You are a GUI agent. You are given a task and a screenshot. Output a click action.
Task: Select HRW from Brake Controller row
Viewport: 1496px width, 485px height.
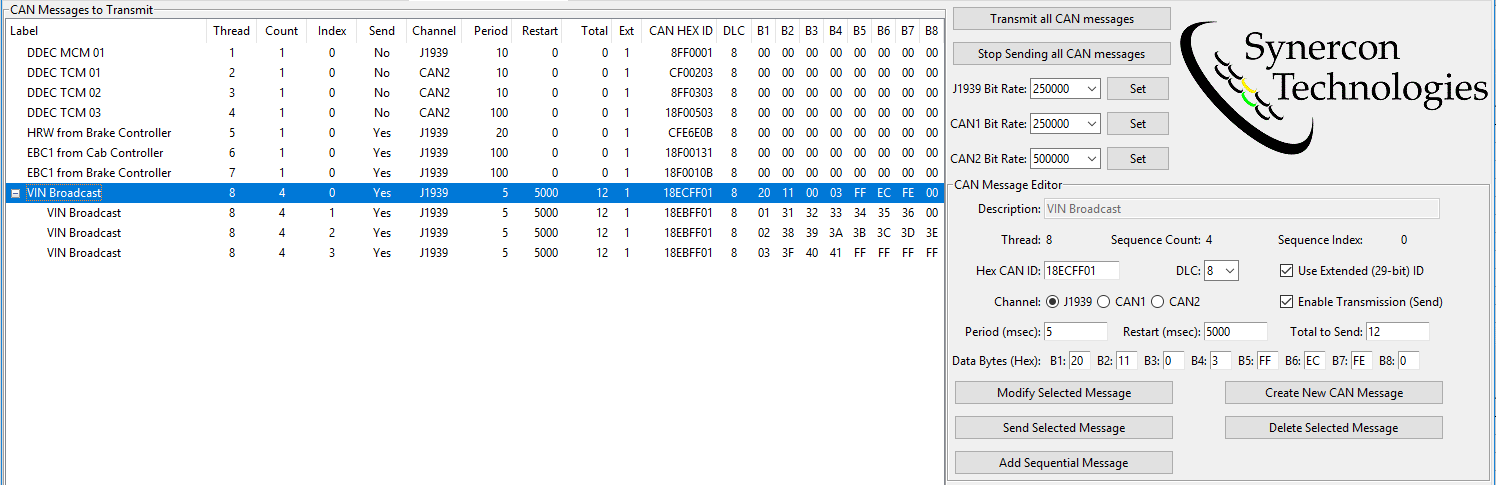click(x=474, y=133)
